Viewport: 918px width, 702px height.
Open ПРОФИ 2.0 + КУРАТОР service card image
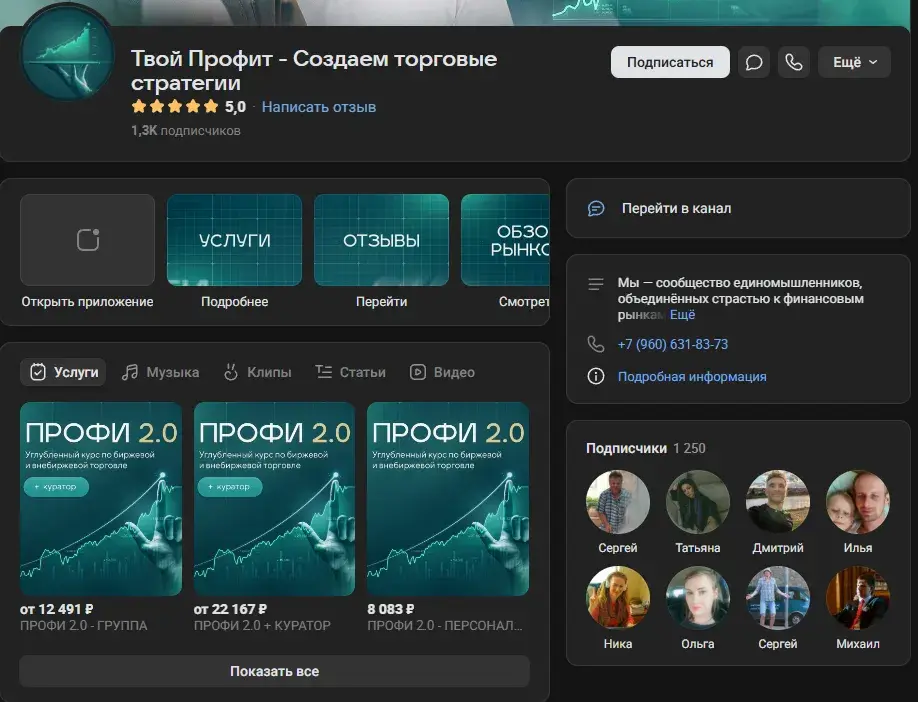(x=274, y=499)
